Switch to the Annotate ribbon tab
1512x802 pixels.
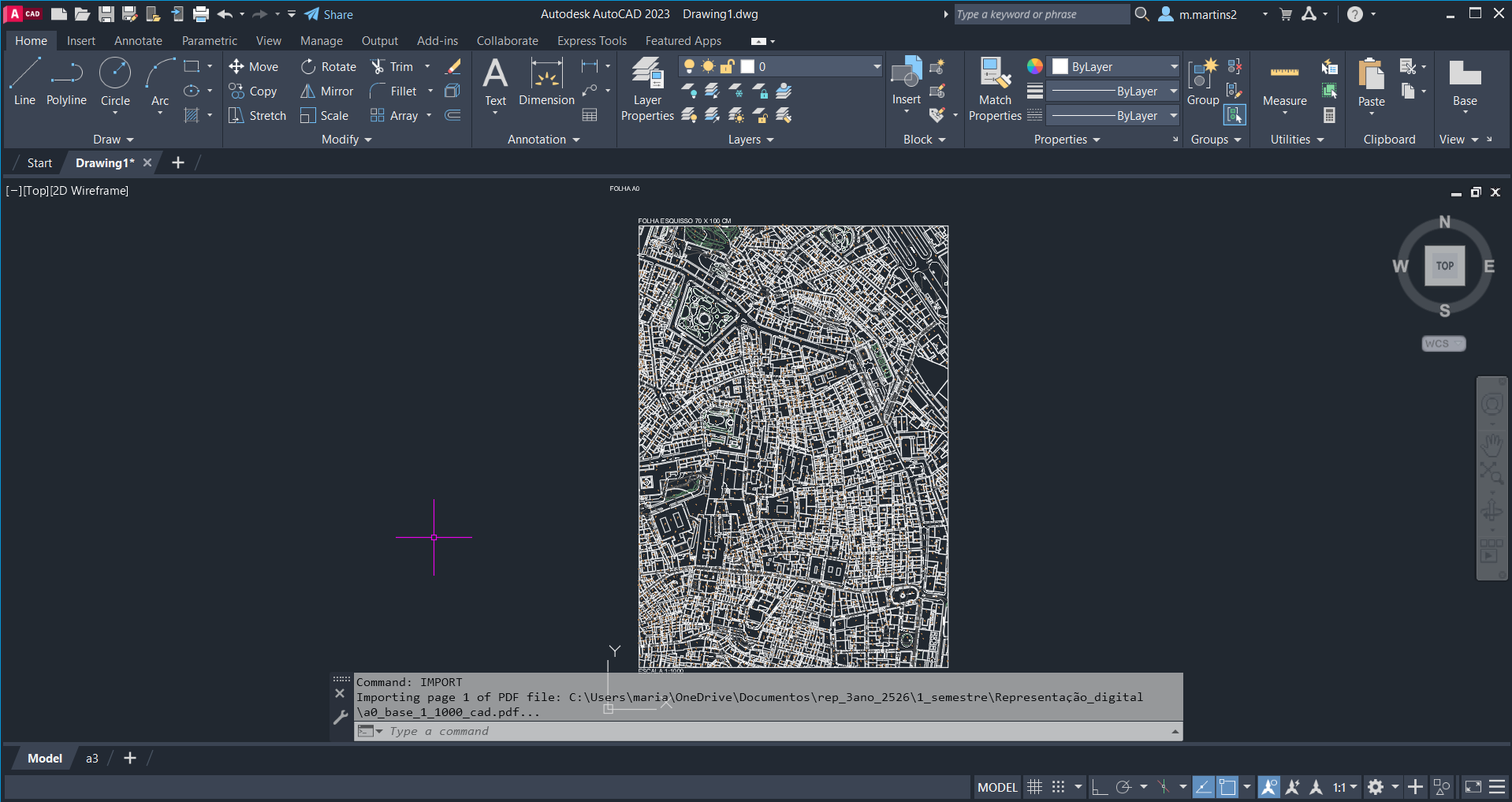click(x=138, y=41)
